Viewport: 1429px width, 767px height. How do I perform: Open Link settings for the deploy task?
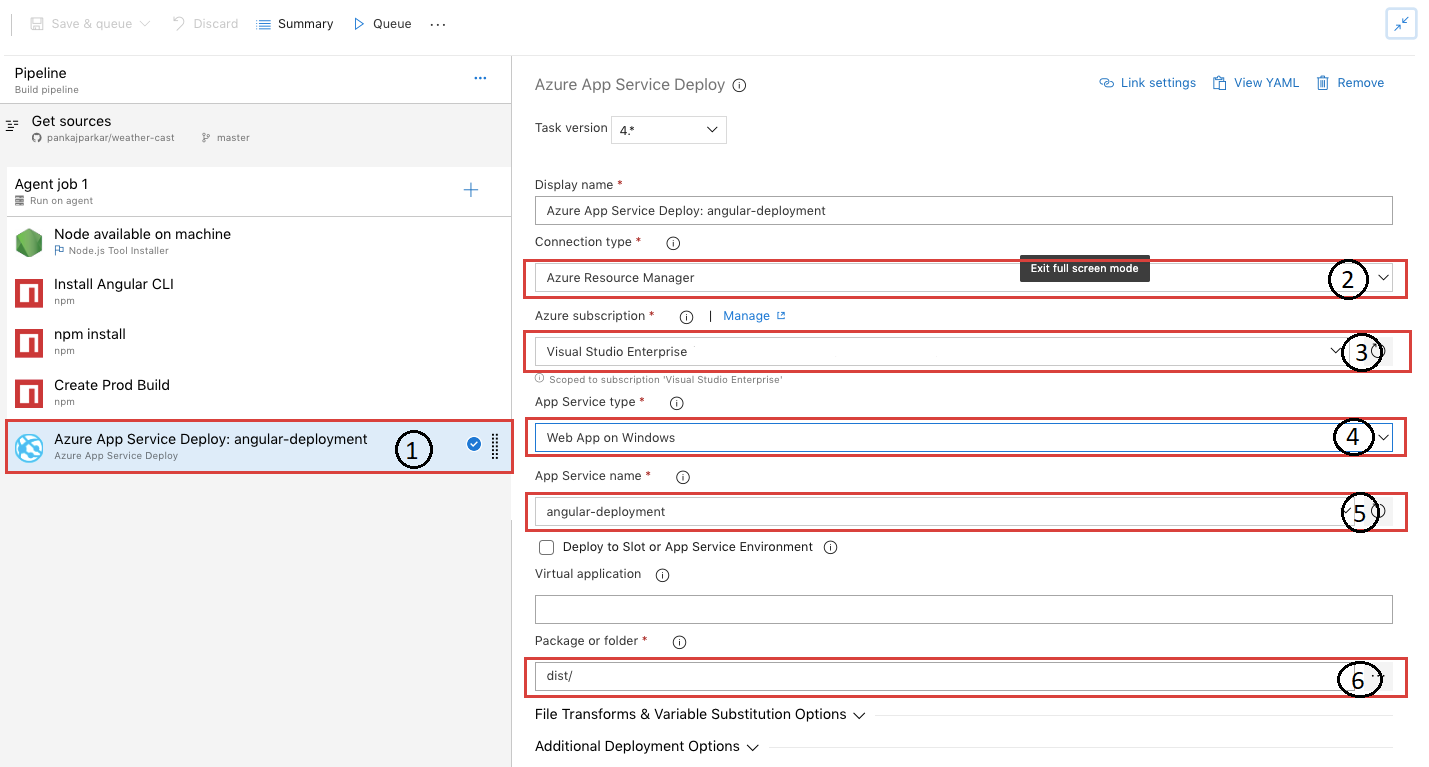(1147, 82)
